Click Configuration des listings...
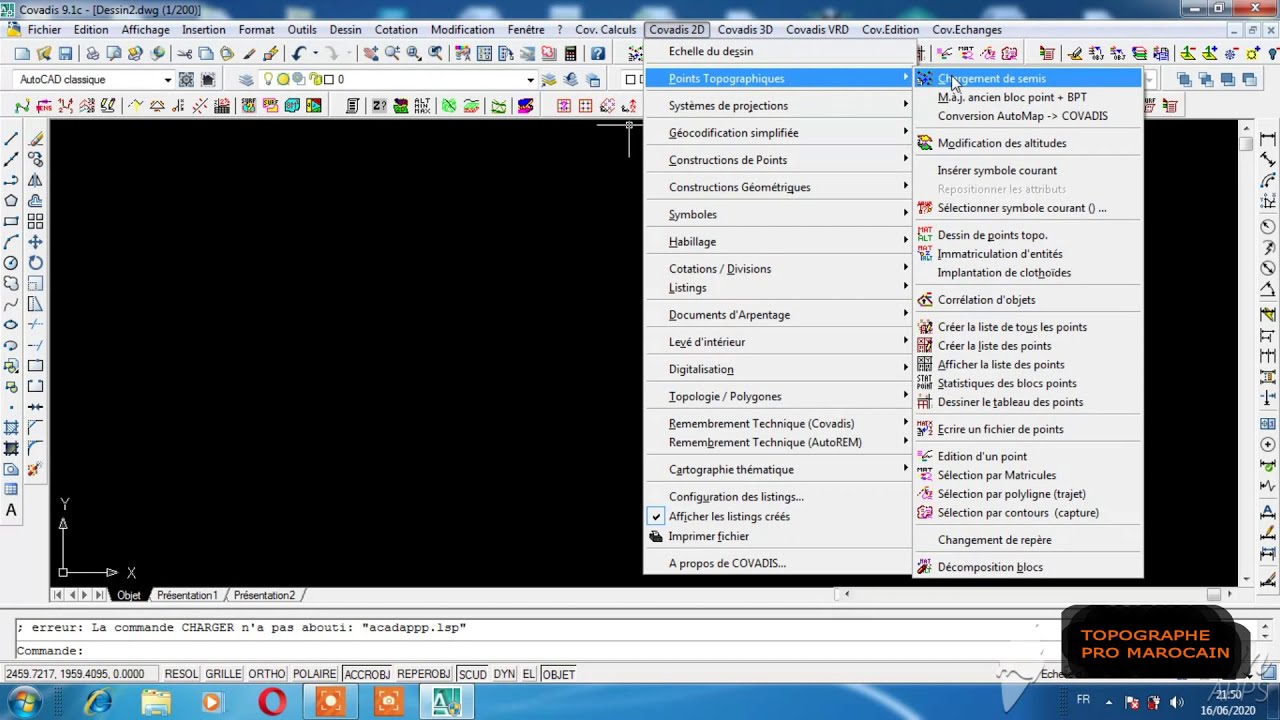Screen dimensions: 1280x720 [x=778, y=497]
